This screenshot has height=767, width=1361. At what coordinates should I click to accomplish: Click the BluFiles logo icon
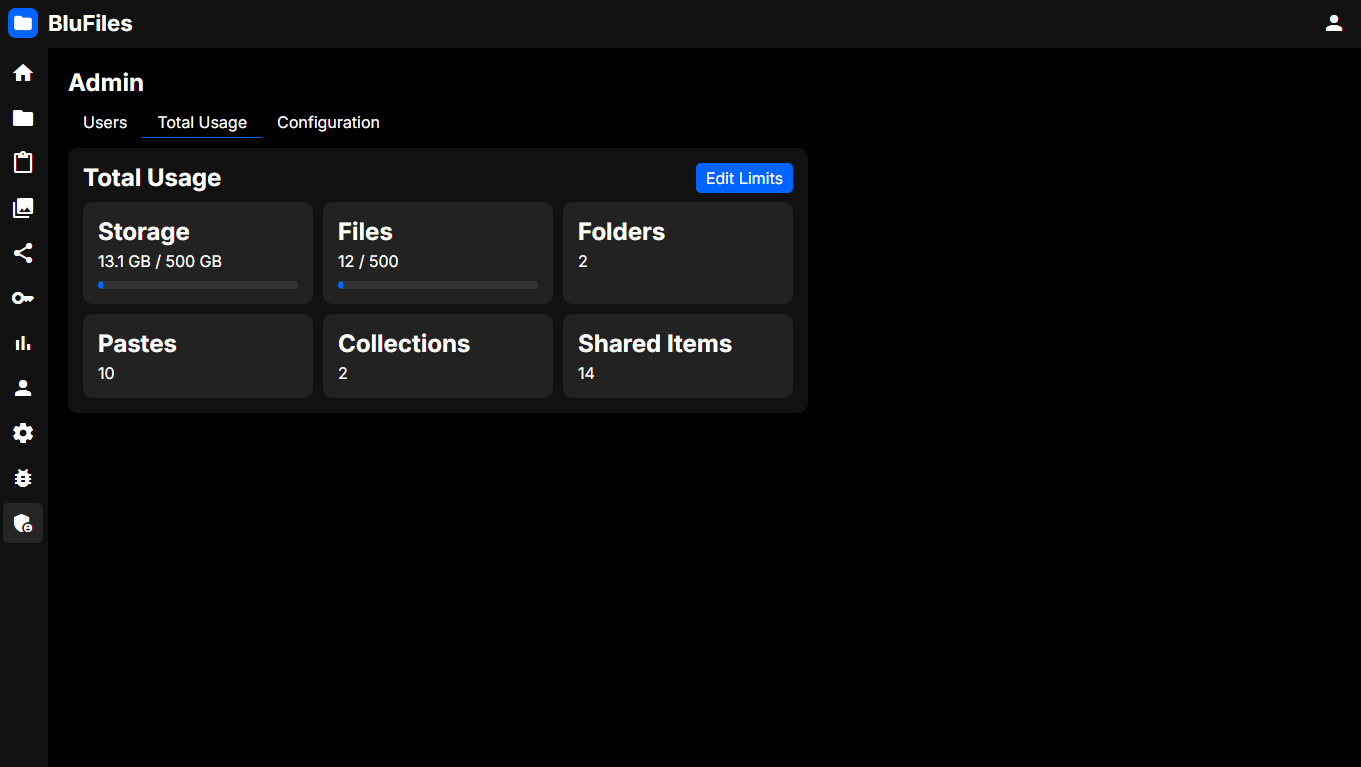pos(23,23)
